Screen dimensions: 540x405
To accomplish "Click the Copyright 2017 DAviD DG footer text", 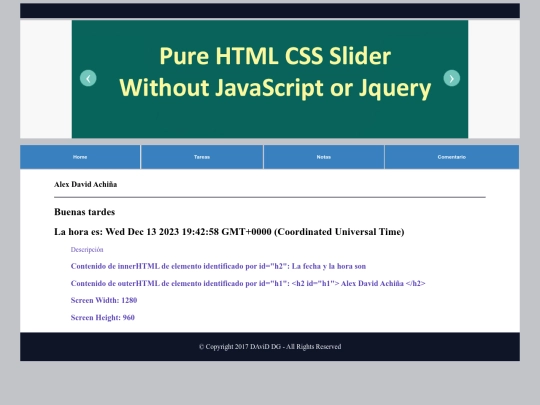I will [270, 347].
